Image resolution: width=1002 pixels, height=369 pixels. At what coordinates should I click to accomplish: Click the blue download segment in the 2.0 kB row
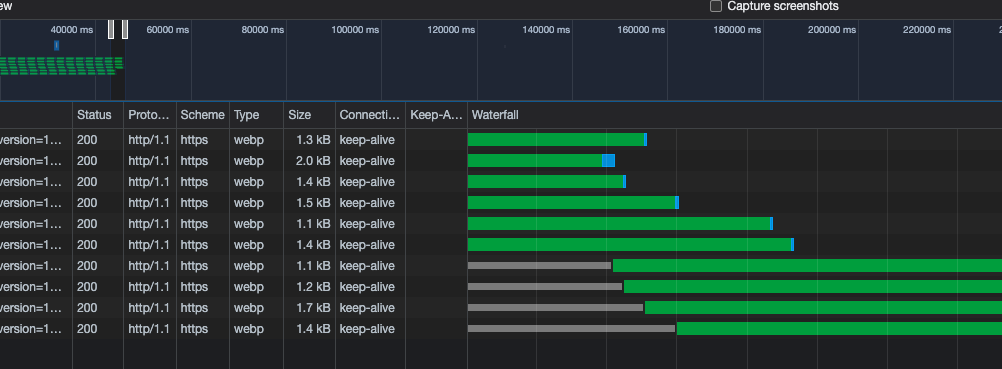pyautogui.click(x=608, y=161)
